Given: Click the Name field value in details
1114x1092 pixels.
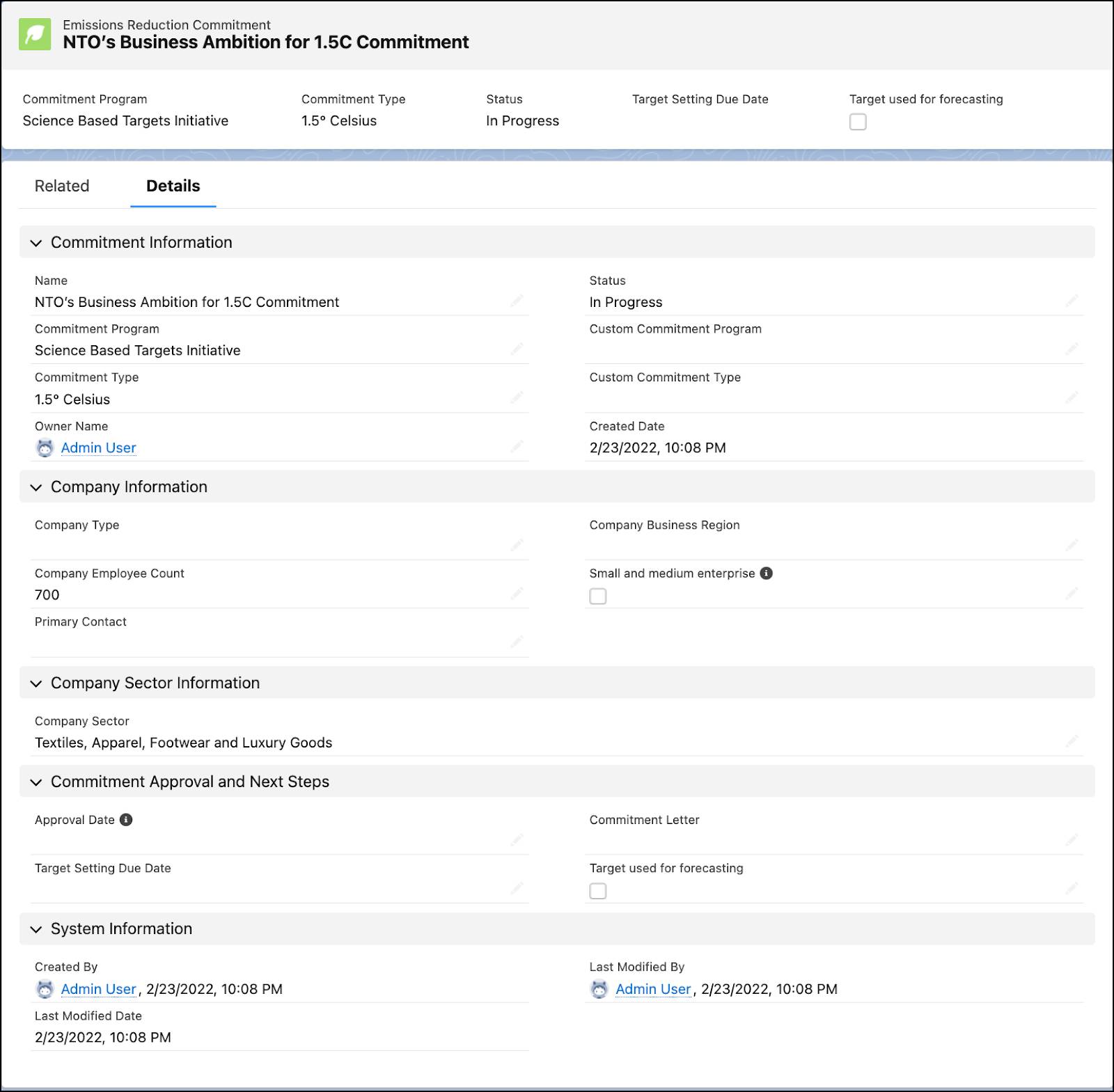Looking at the screenshot, I should [187, 302].
